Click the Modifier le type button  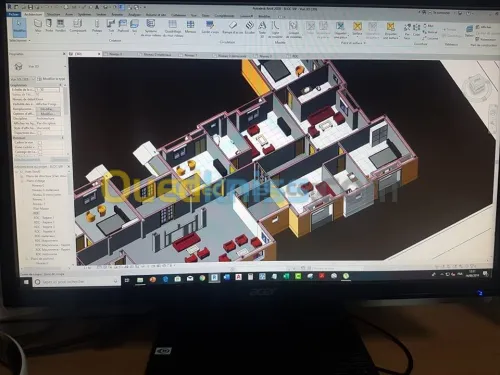point(51,79)
